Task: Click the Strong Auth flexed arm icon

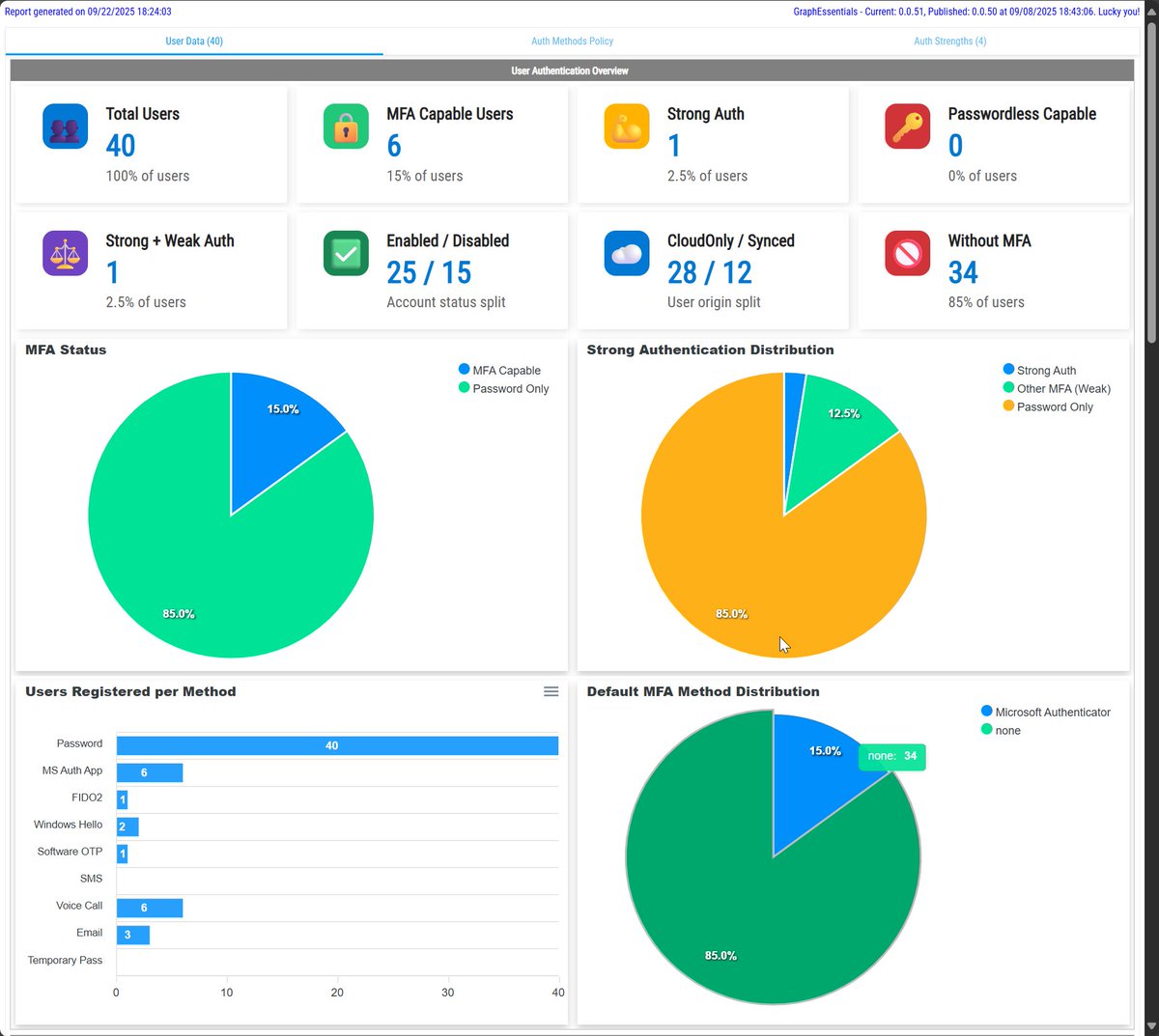Action: click(627, 126)
